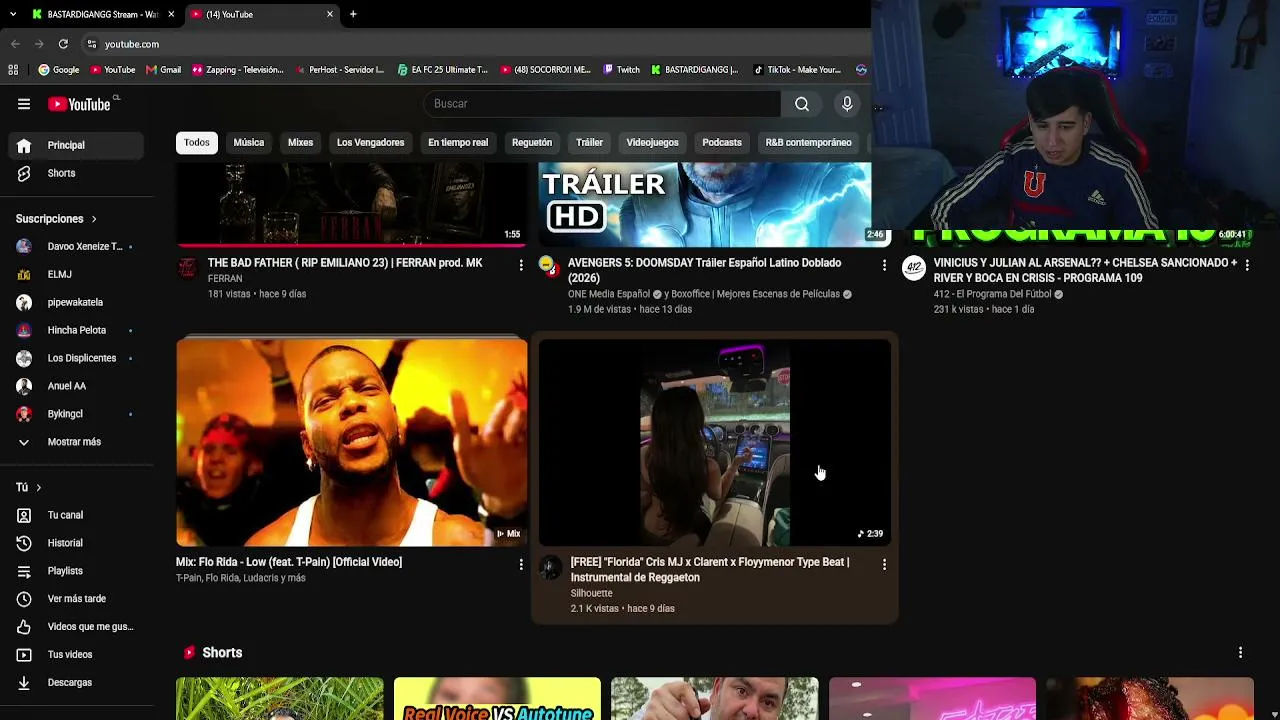Close the YouTube browser tab
This screenshot has width=1280, height=720.
[330, 14]
